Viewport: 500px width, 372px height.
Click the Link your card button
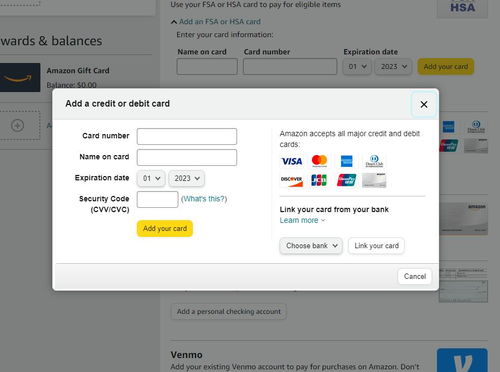pyautogui.click(x=376, y=246)
